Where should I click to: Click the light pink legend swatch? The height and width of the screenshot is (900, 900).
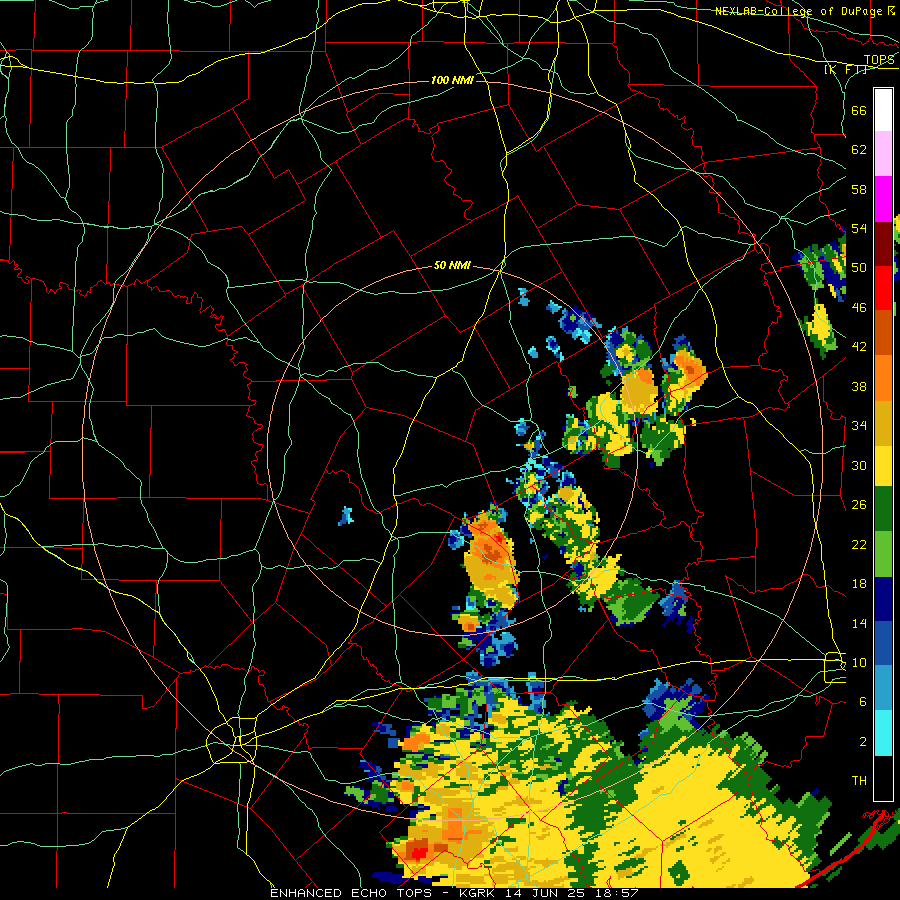tap(883, 153)
